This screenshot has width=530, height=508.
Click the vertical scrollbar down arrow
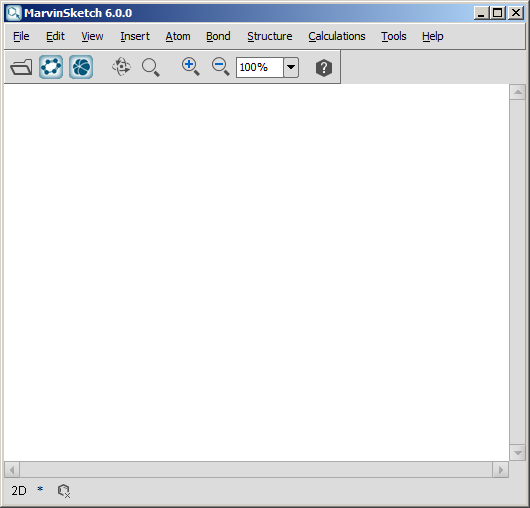point(517,453)
